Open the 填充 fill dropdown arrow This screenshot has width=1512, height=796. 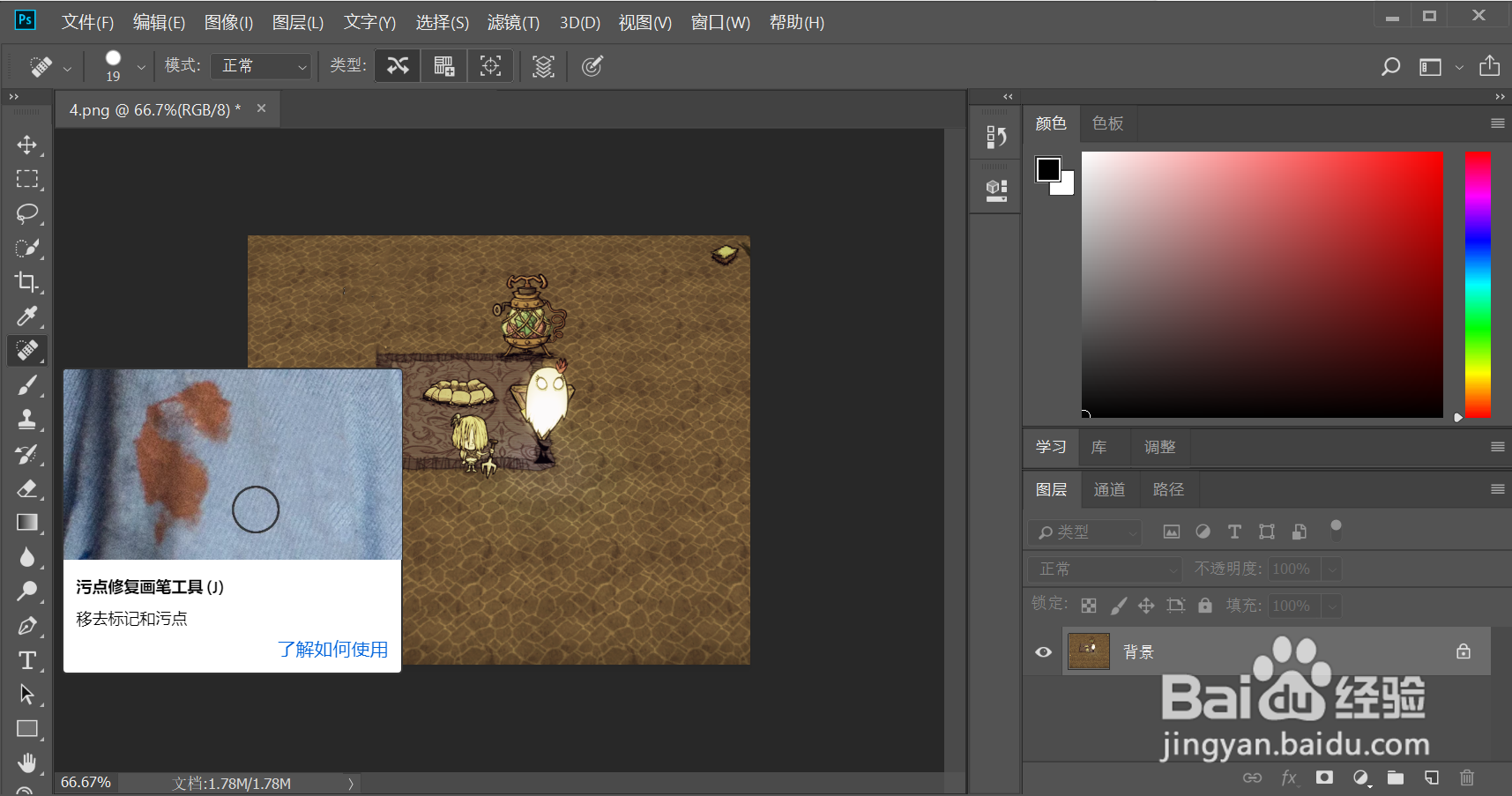1332,606
